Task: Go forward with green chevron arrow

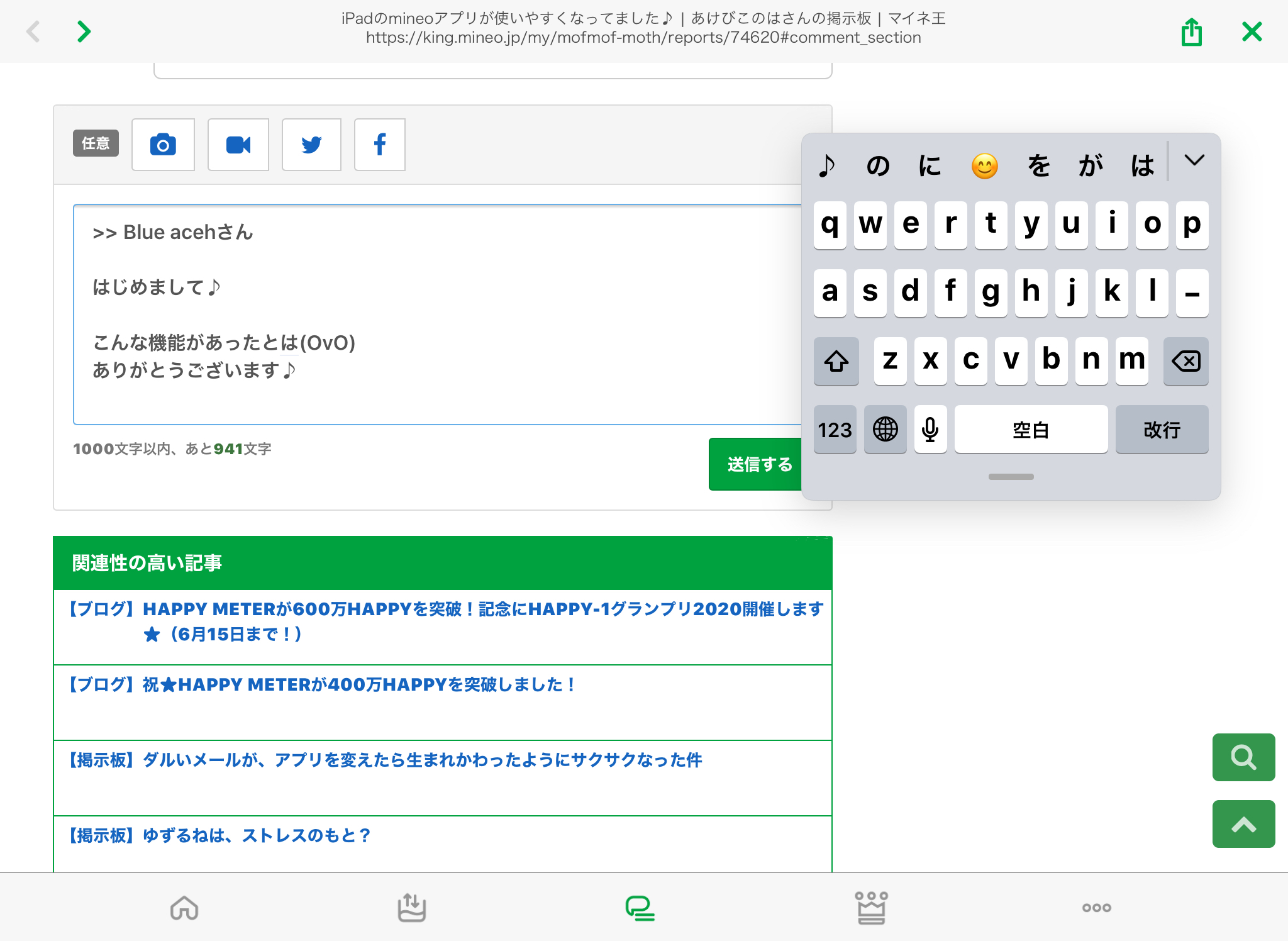Action: (x=84, y=31)
